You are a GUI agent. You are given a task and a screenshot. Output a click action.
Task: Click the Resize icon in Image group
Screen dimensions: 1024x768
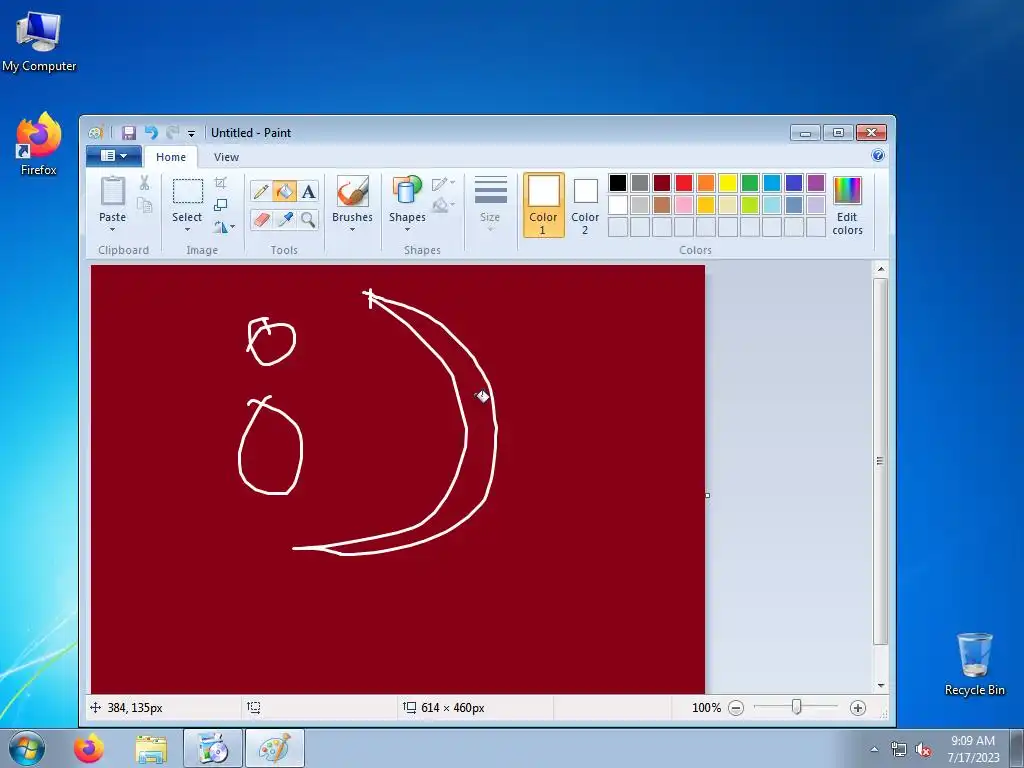coord(221,205)
